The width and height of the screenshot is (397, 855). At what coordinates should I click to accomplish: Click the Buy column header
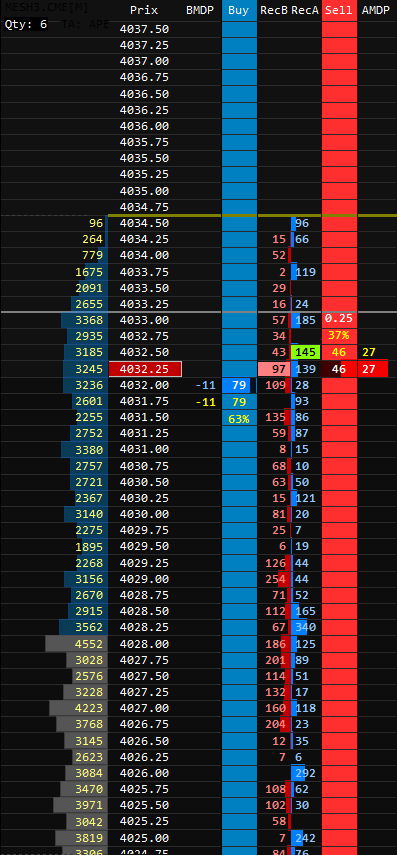pyautogui.click(x=239, y=10)
